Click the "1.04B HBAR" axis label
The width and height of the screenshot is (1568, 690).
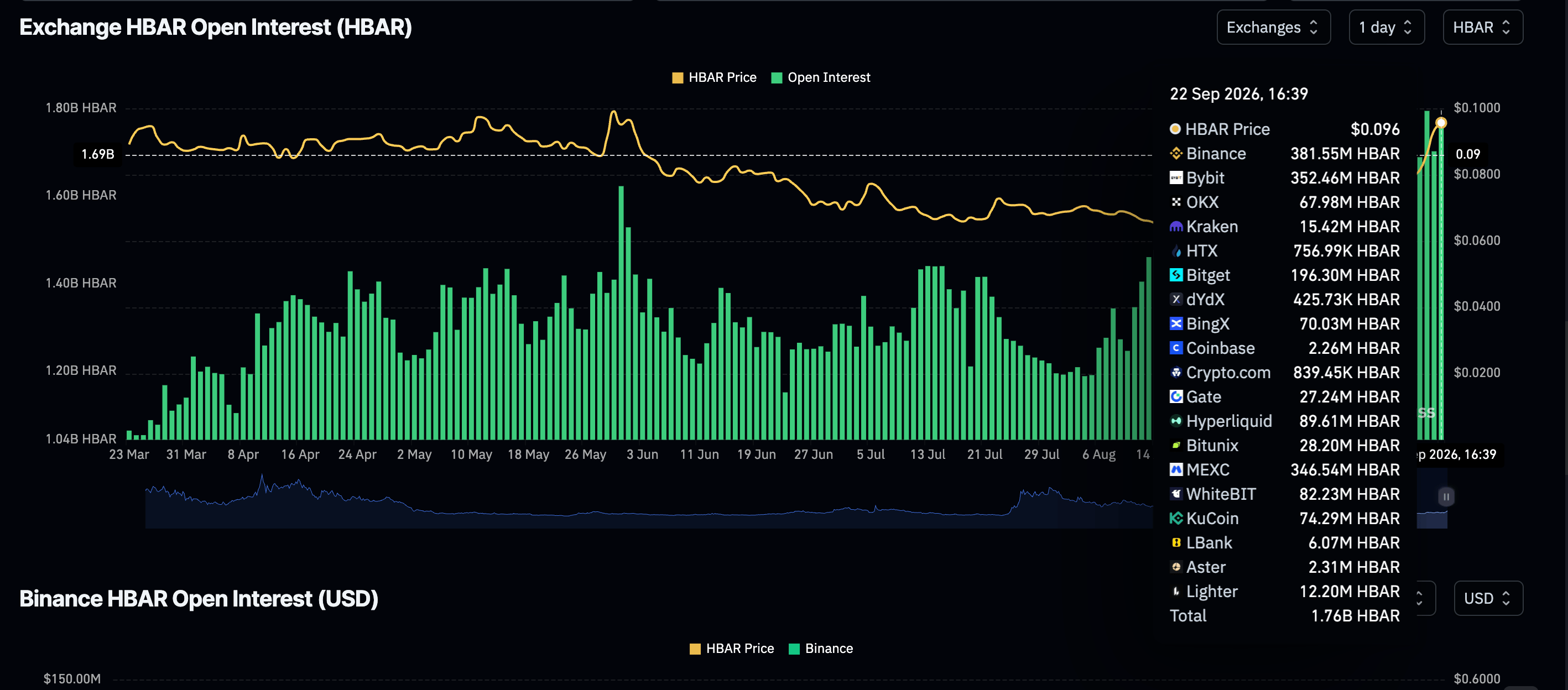pyautogui.click(x=81, y=438)
